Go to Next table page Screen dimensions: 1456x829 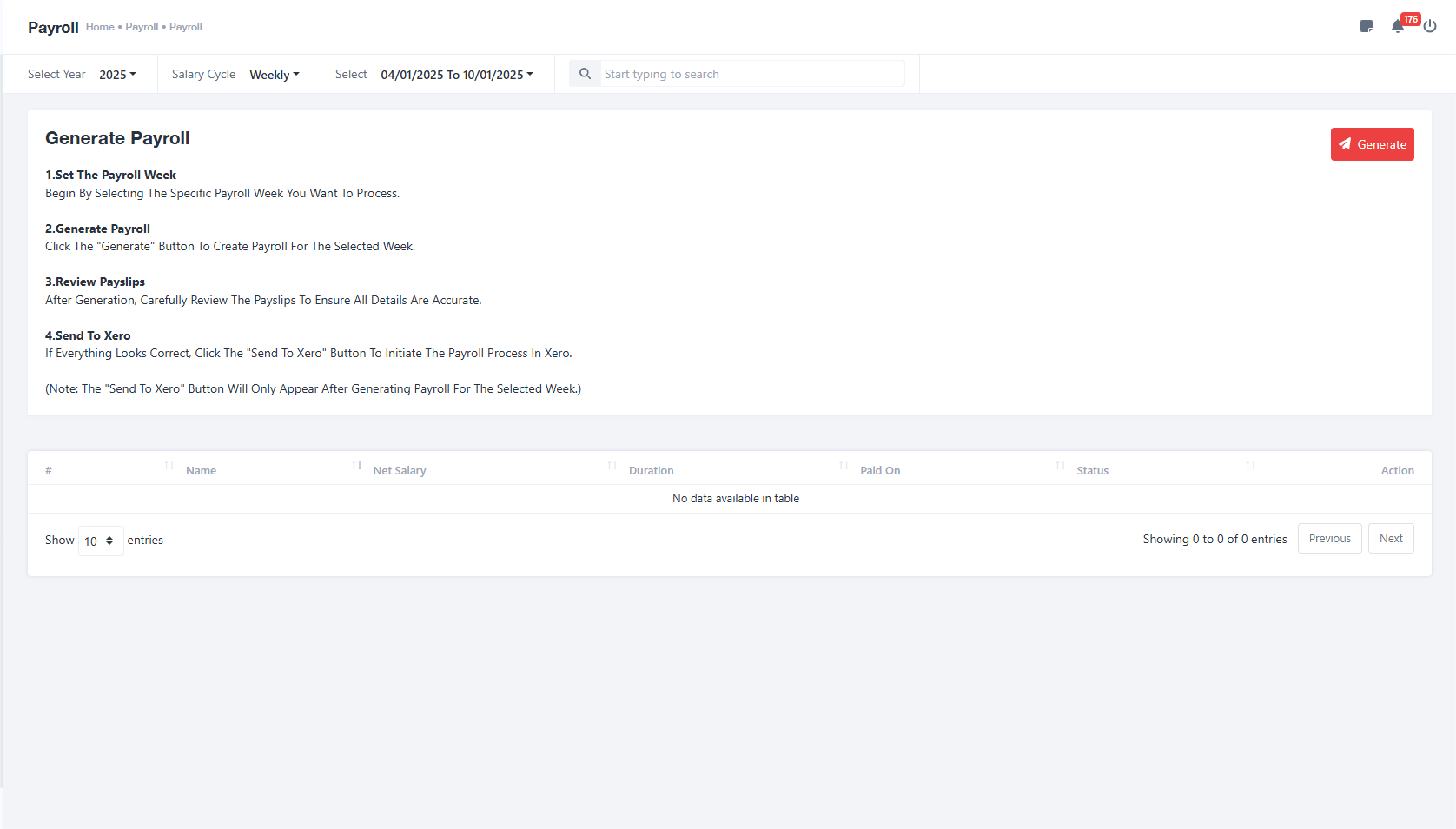[1390, 539]
